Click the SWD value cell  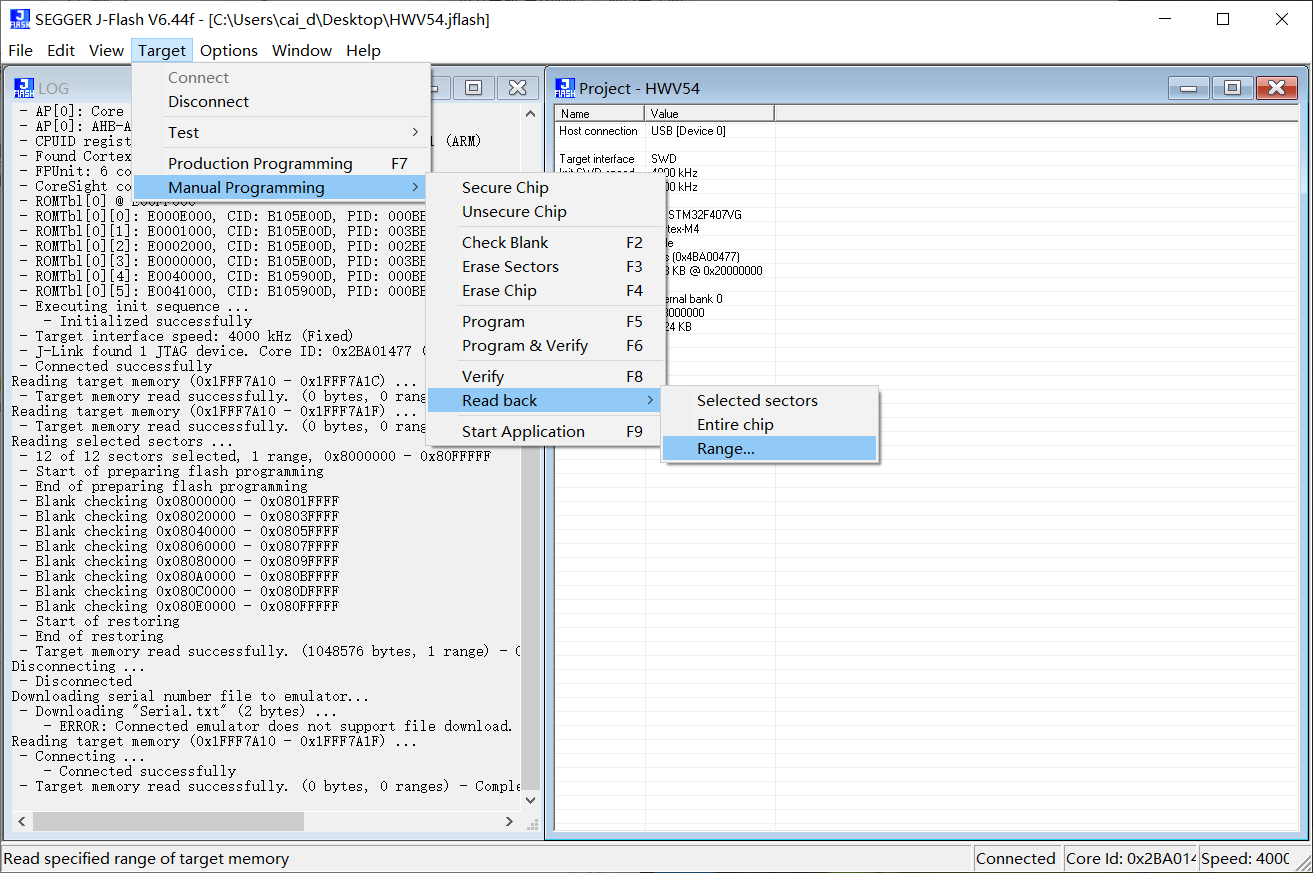[x=664, y=159]
